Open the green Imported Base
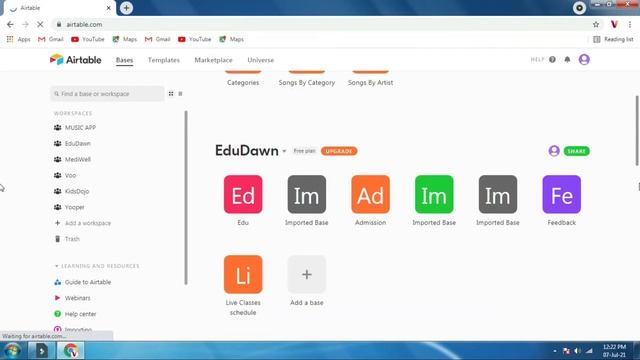 [x=434, y=194]
